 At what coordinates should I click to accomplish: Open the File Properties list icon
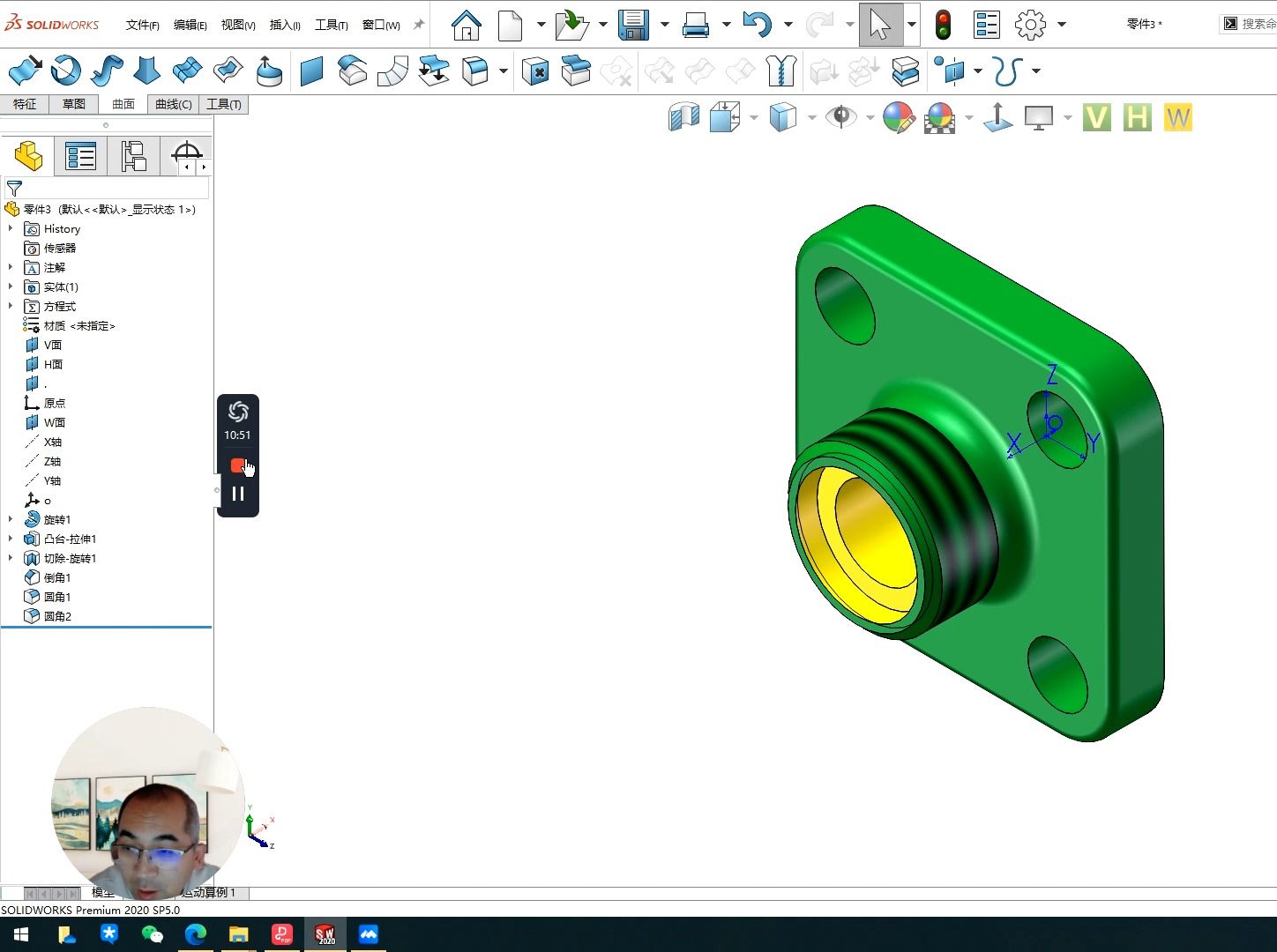(986, 25)
